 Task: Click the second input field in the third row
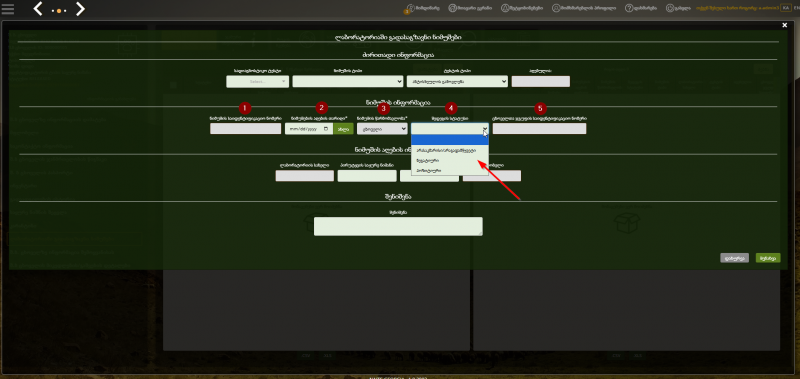(367, 176)
